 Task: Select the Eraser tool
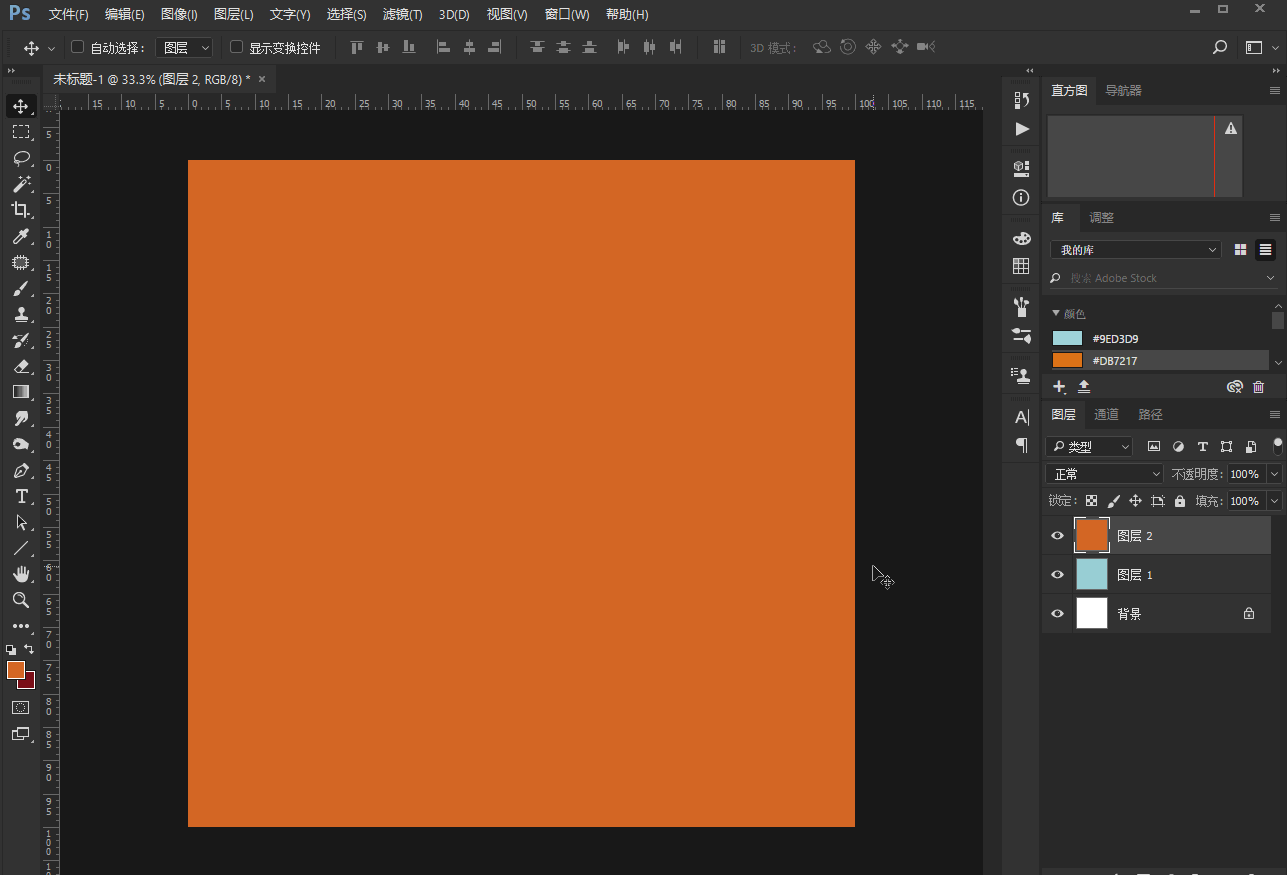(x=20, y=366)
